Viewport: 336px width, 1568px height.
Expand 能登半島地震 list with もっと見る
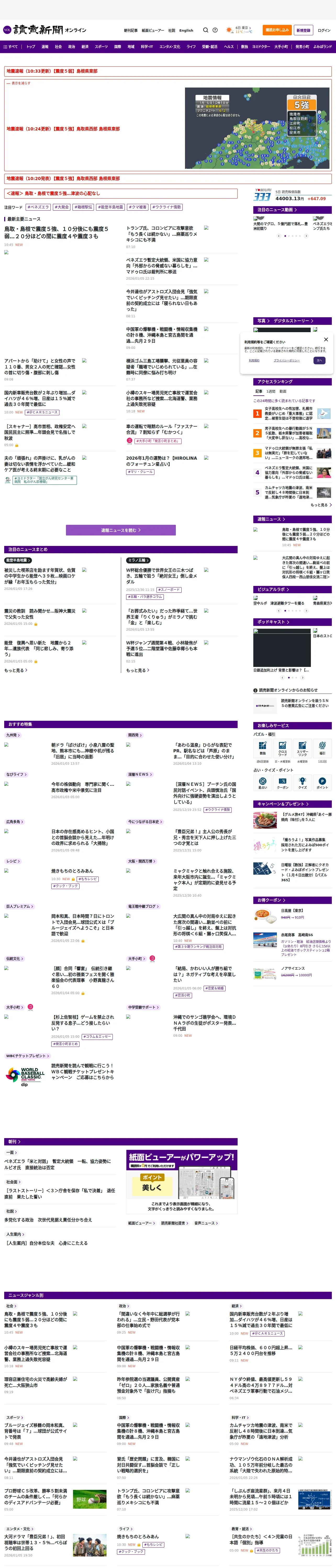tap(16, 670)
